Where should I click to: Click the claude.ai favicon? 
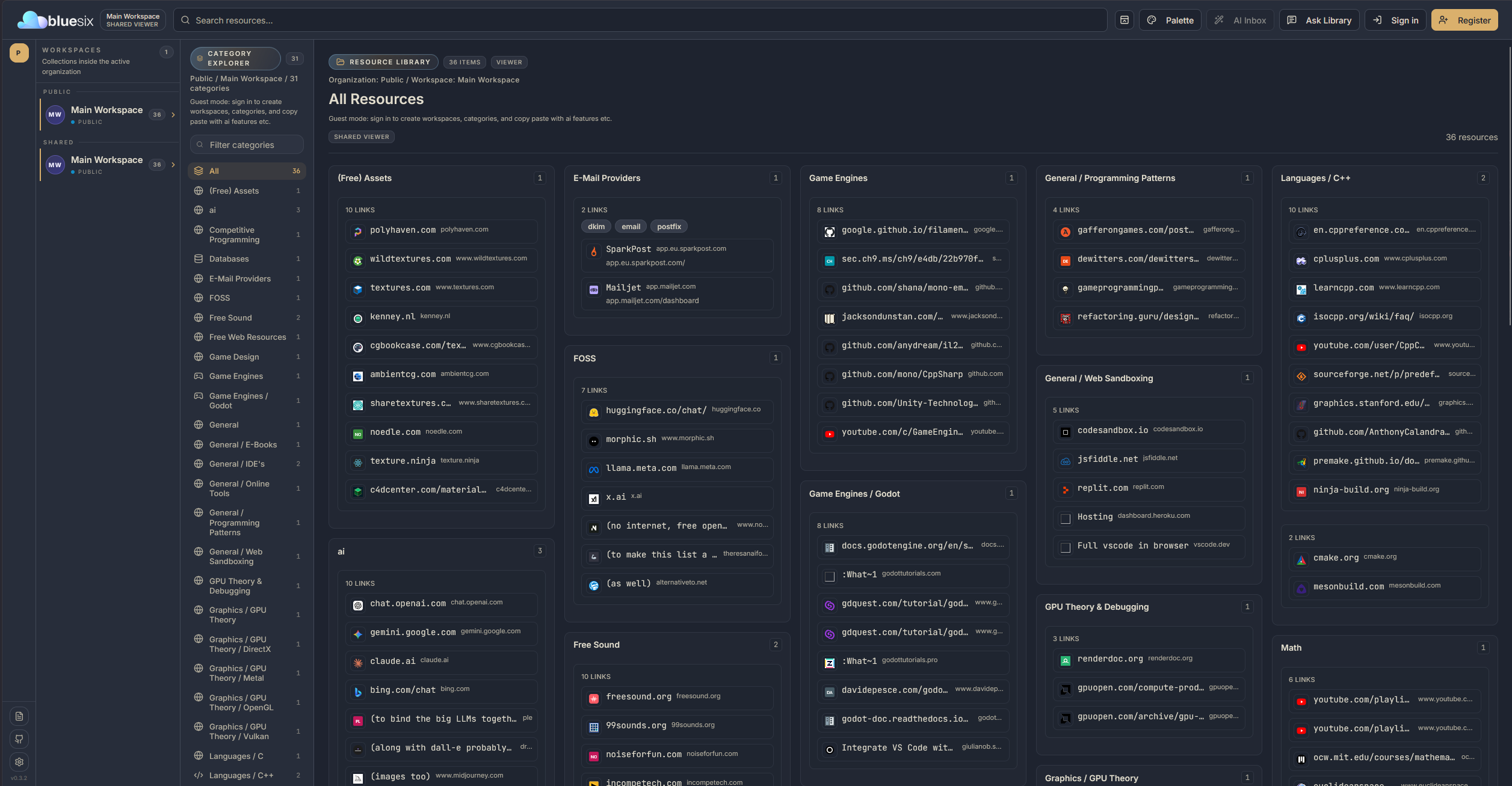pyautogui.click(x=358, y=663)
